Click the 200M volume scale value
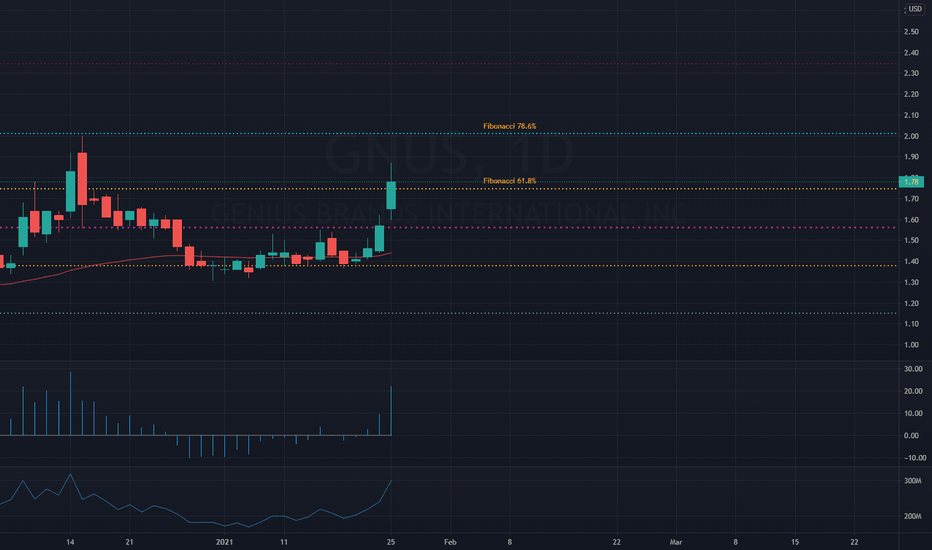Image resolution: width=932 pixels, height=550 pixels. pyautogui.click(x=912, y=516)
